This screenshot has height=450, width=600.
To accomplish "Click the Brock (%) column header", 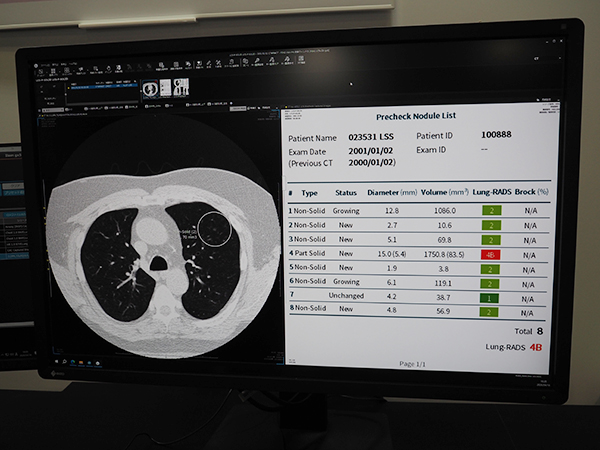I will click(533, 190).
